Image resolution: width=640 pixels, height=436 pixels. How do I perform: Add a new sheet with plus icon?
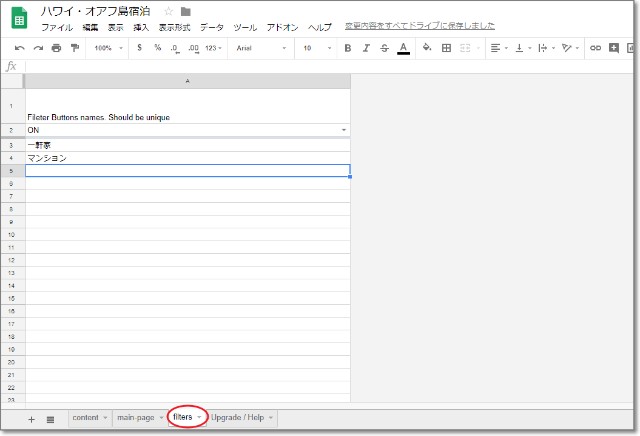[31, 418]
